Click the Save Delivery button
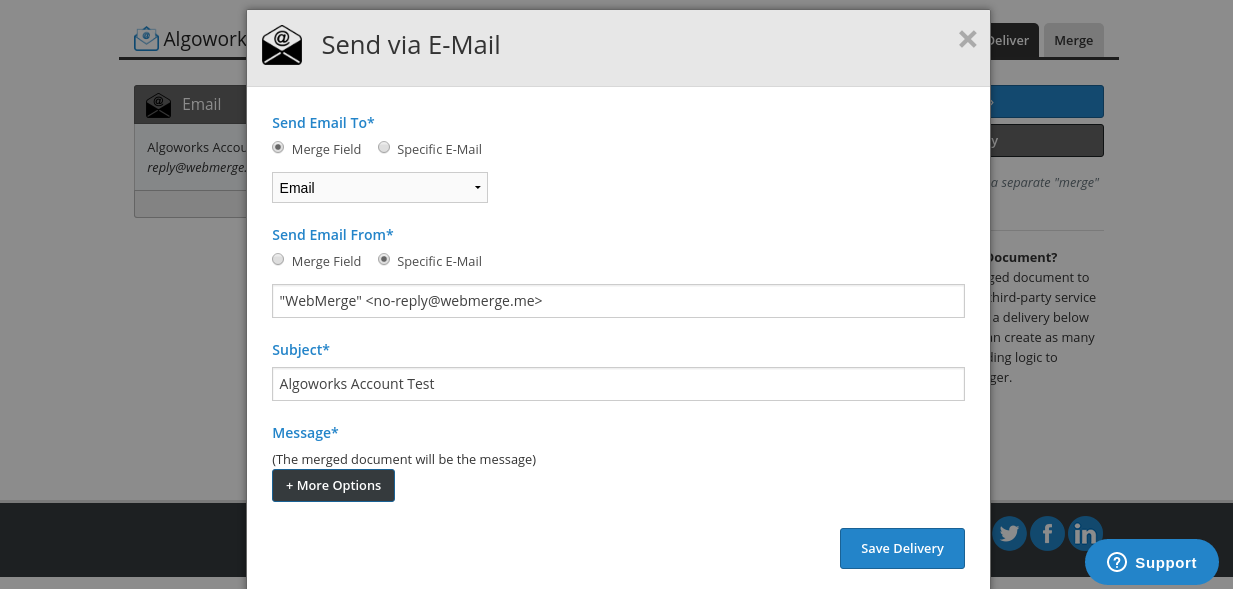Screen dimensions: 1233x589 coord(902,548)
